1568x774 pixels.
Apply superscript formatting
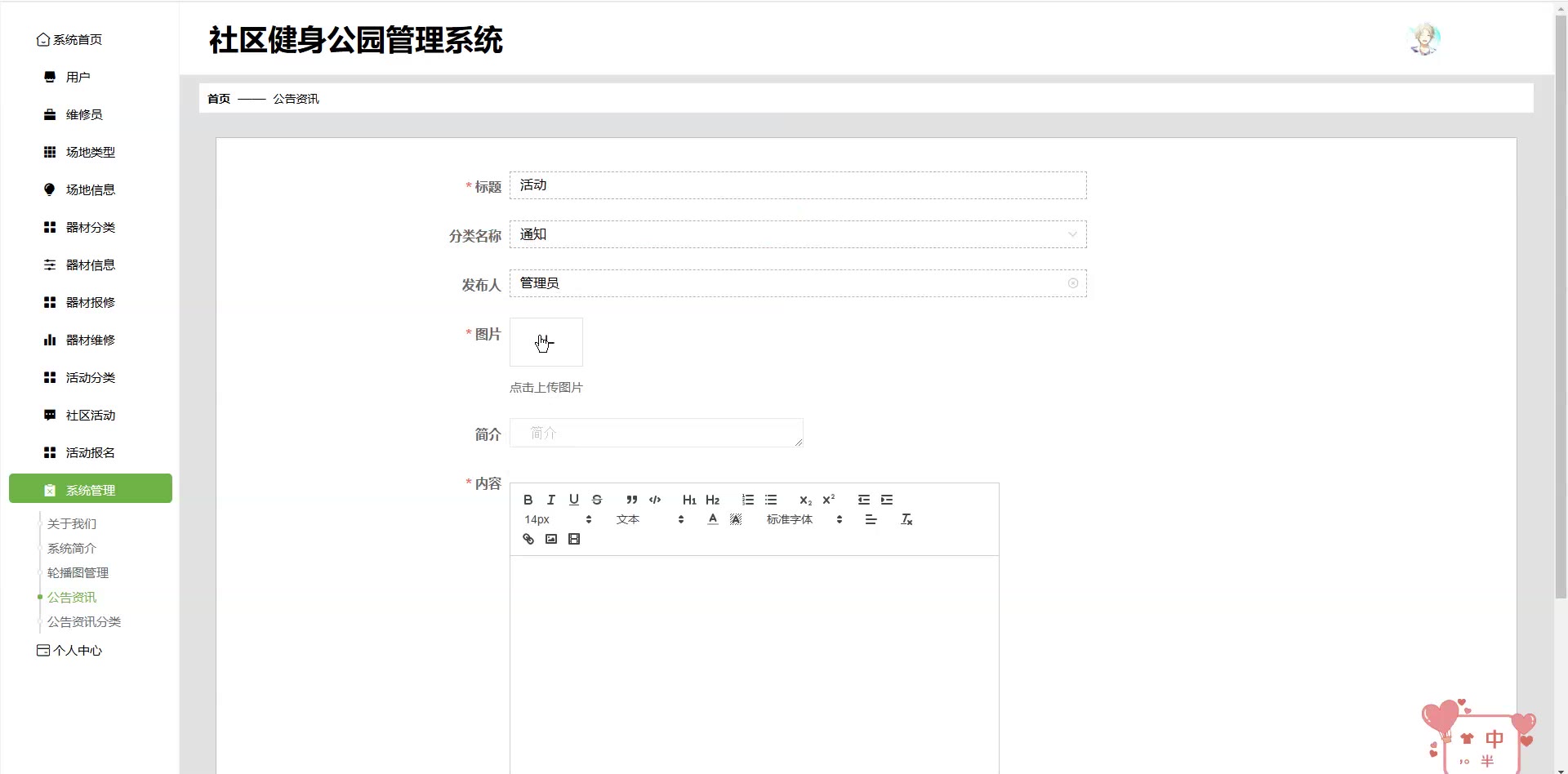tap(829, 500)
